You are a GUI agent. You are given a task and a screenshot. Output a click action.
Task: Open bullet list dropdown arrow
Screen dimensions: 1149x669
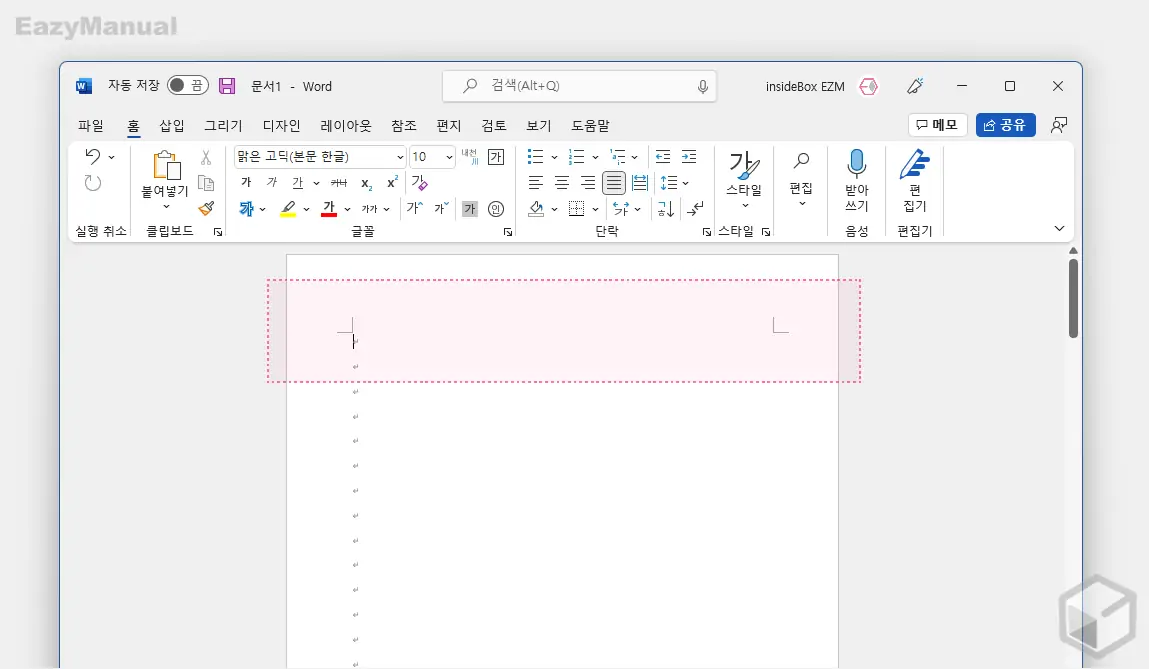tap(554, 157)
